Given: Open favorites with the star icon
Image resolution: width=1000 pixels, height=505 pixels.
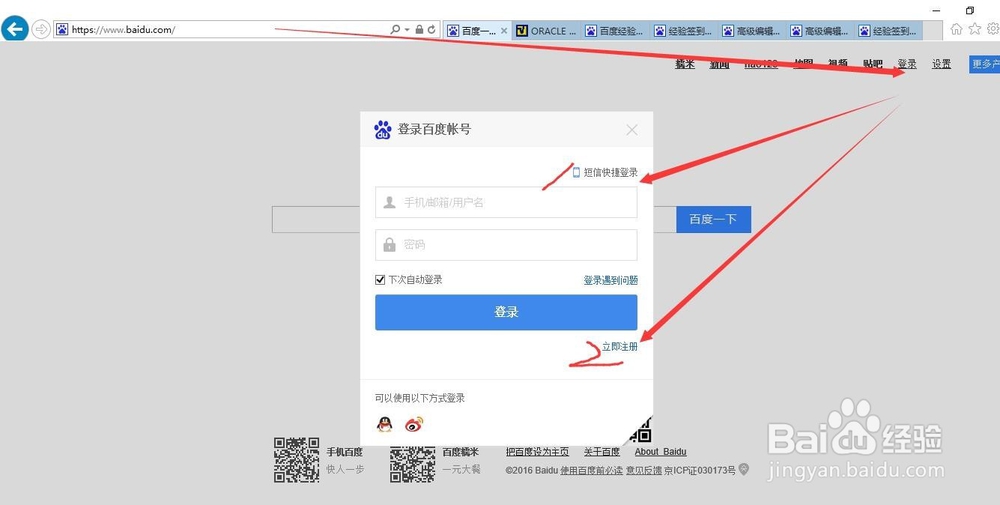Looking at the screenshot, I should [x=974, y=29].
